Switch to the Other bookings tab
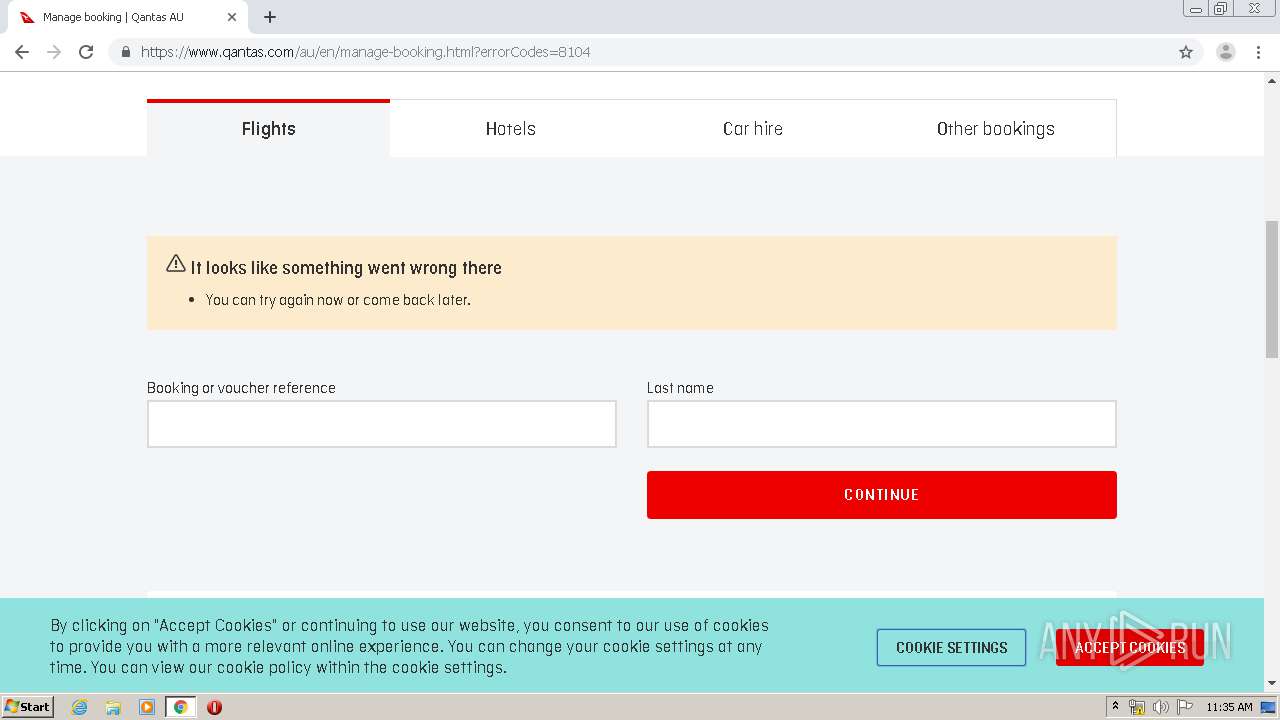Viewport: 1280px width, 720px height. pyautogui.click(x=996, y=128)
